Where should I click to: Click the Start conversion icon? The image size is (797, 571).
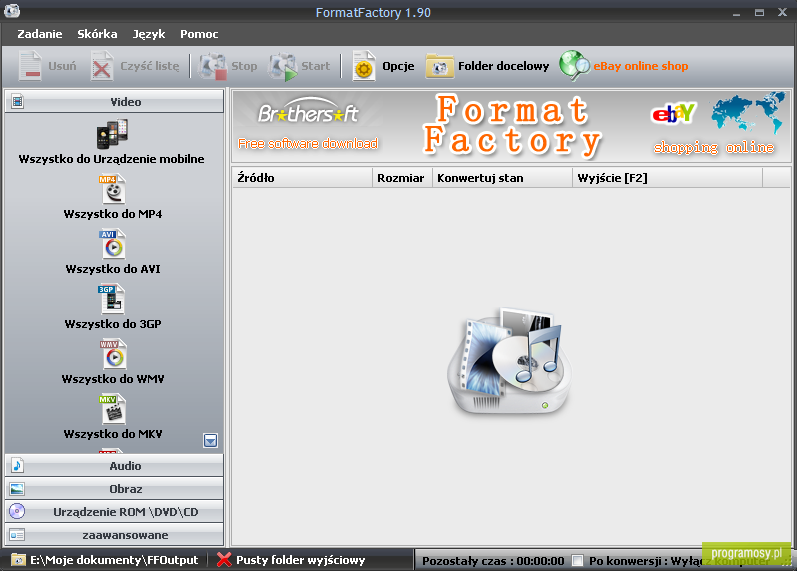point(283,66)
